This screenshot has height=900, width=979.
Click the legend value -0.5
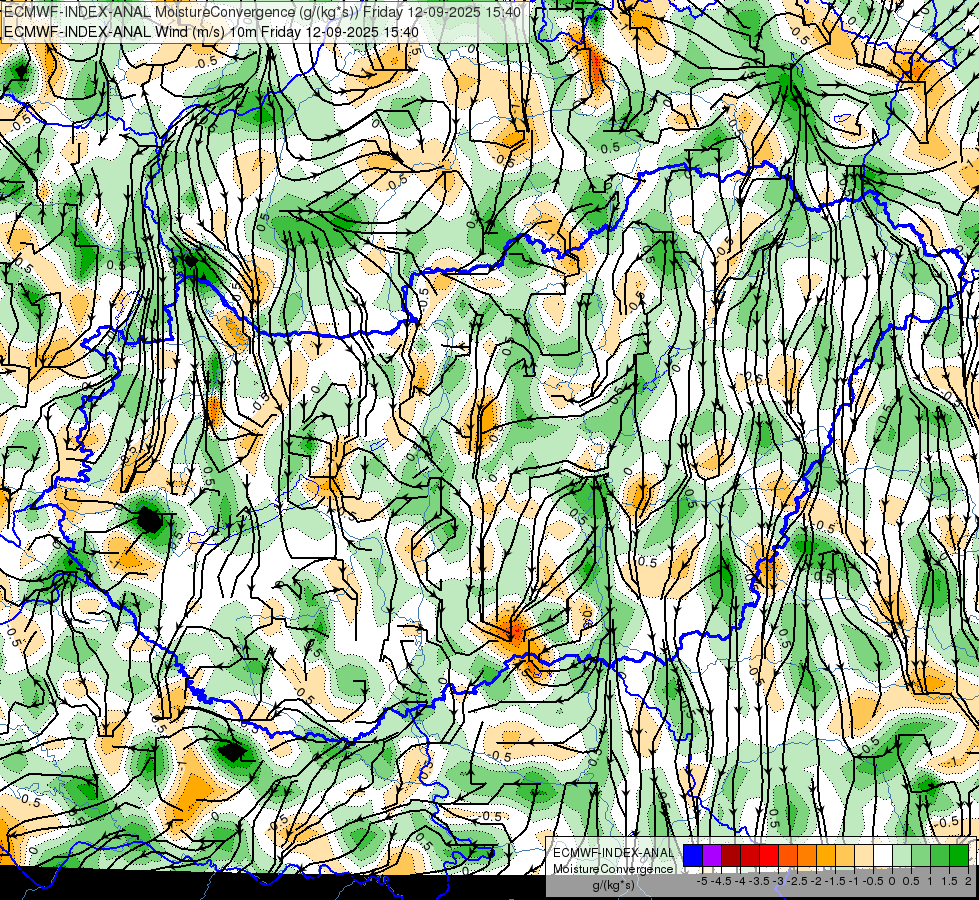(x=873, y=881)
